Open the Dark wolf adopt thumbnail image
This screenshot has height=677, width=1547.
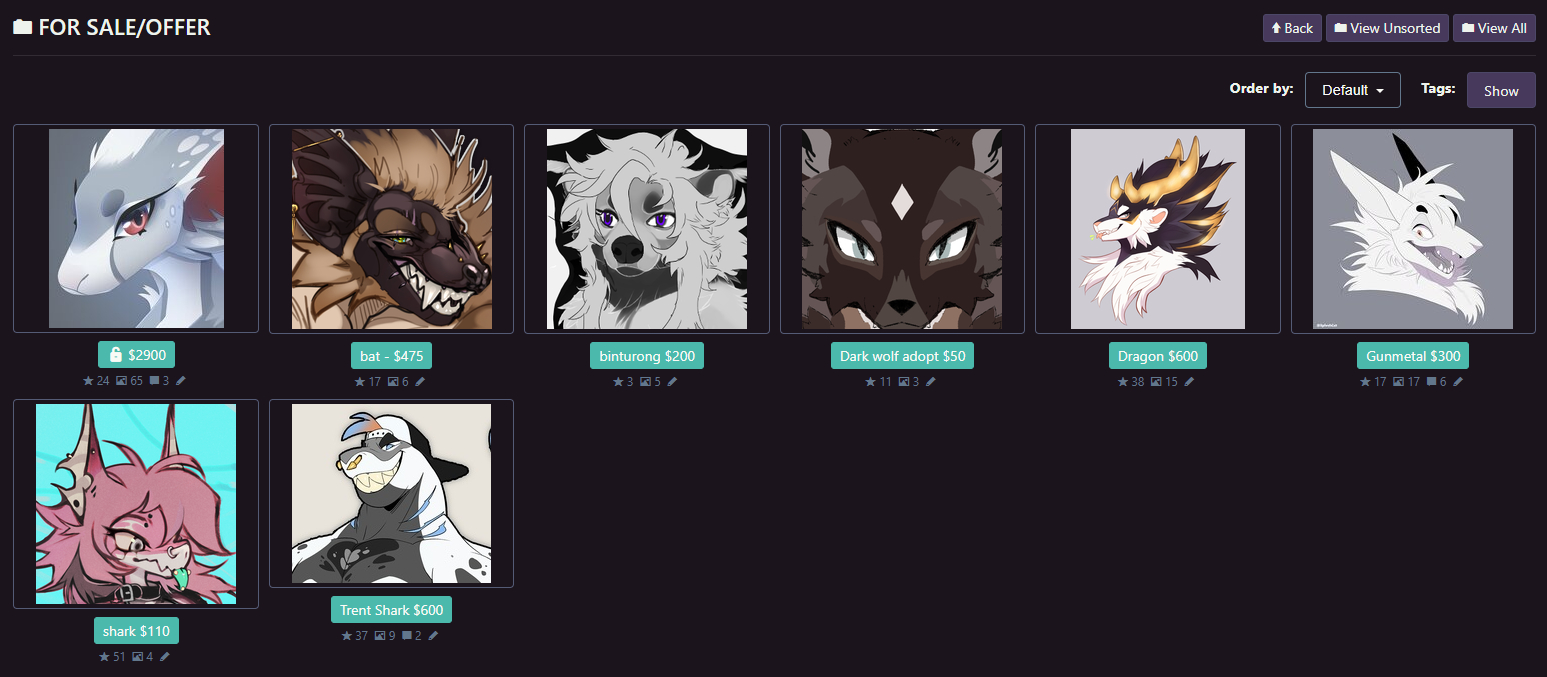coord(902,229)
